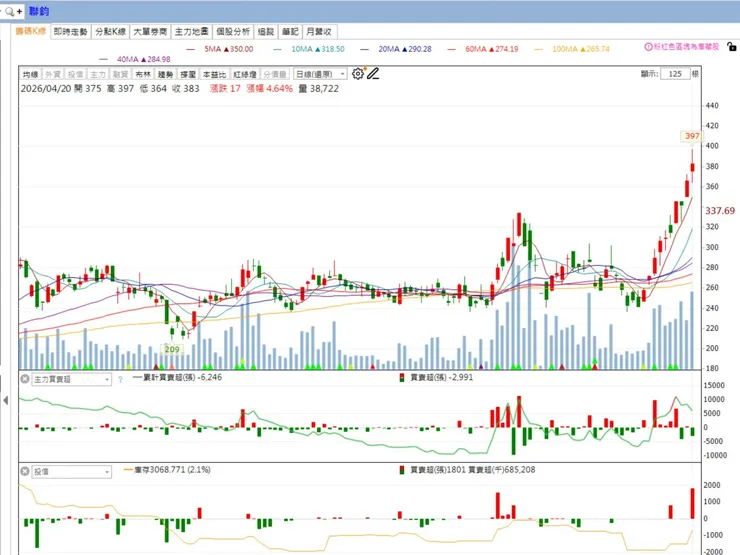Image resolution: width=740 pixels, height=555 pixels.
Task: Click the pink 粉紅色區塊 notice text
Action: [686, 47]
